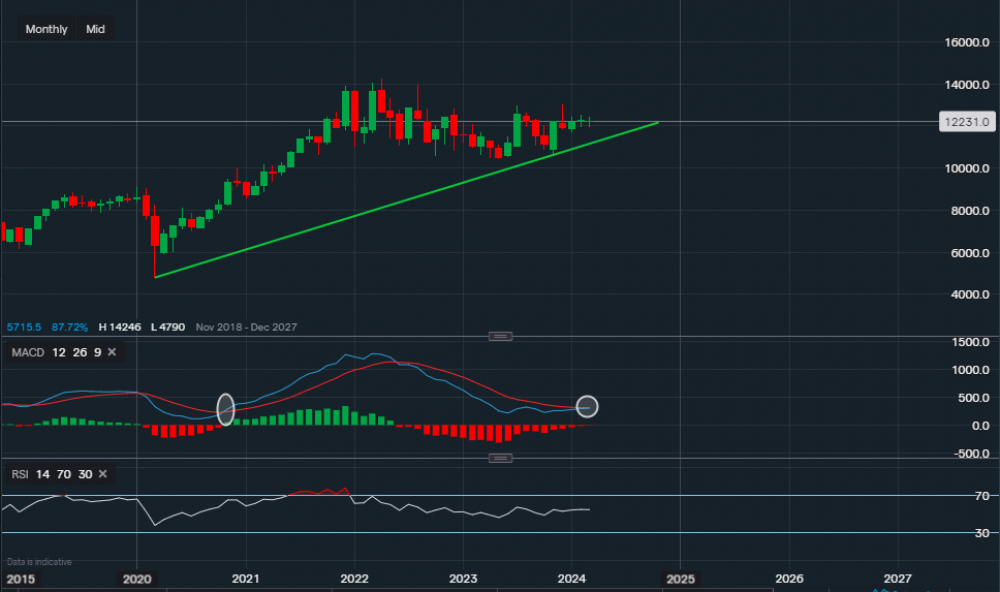Viewport: 1000px width, 592px height.
Task: Remove the MACD indicator with its X
Action: [112, 352]
